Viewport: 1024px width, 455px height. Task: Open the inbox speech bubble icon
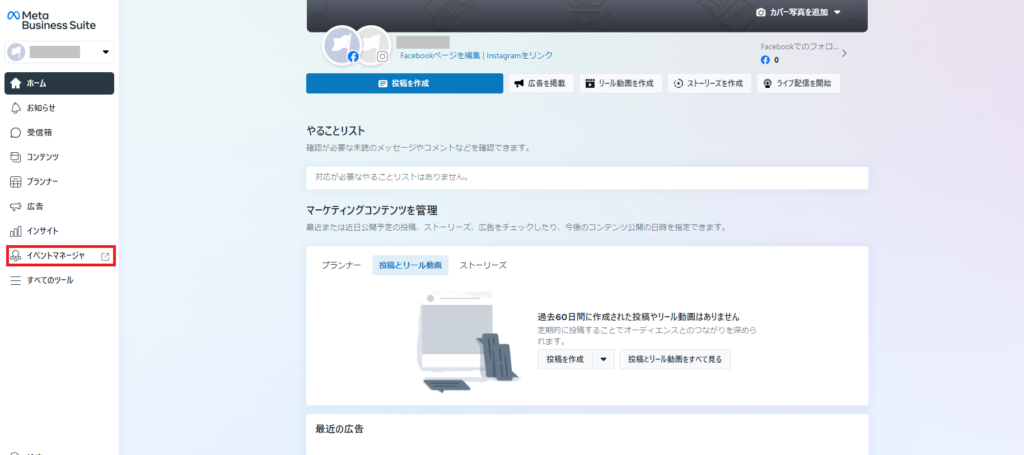tap(16, 132)
